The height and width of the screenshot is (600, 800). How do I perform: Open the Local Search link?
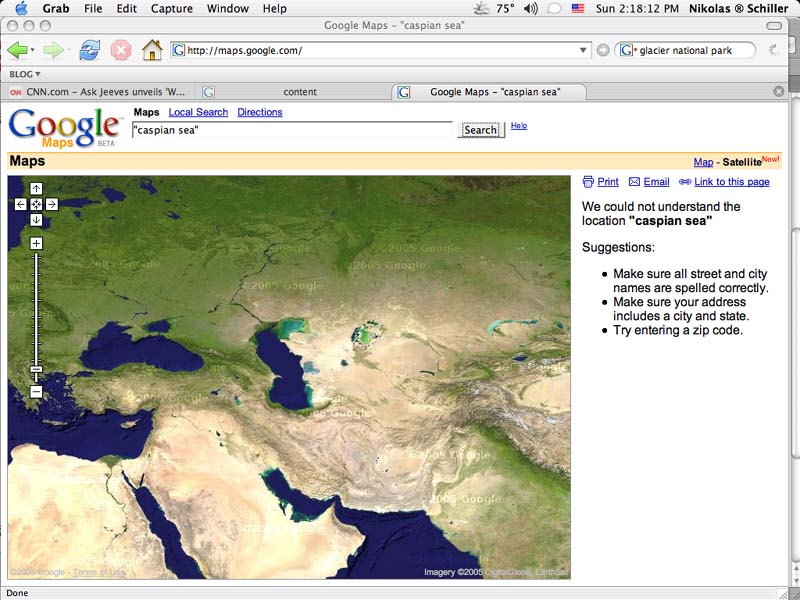[x=198, y=112]
